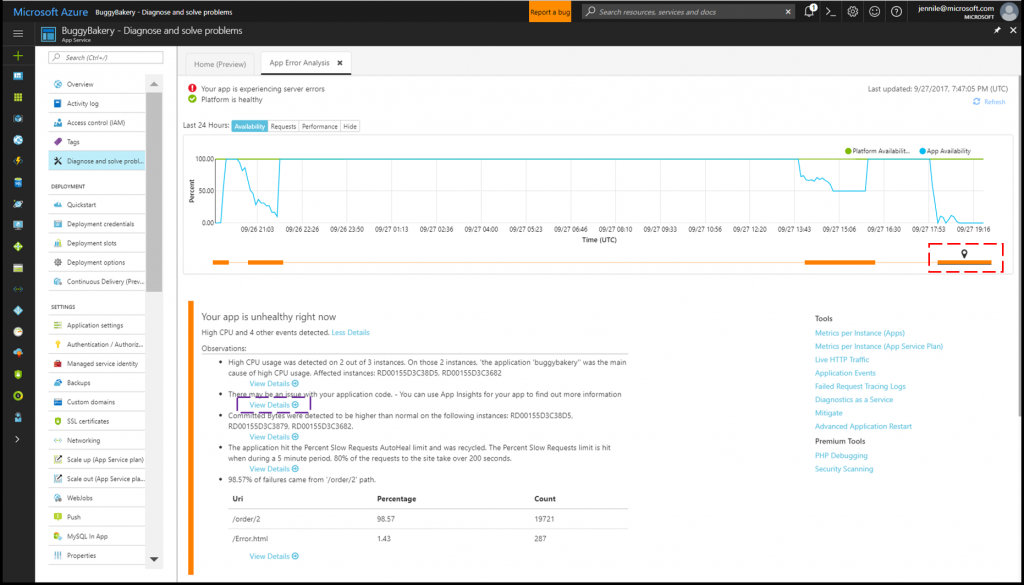Pin this blade with the pin icon
Image resolution: width=1024 pixels, height=585 pixels.
997,31
